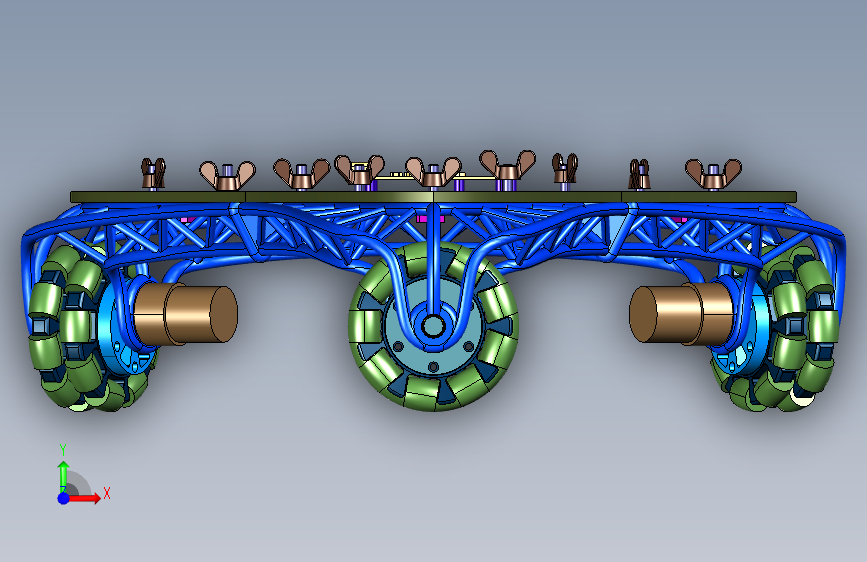Select the axle hub of the center wheel
The image size is (867, 562).
[433, 326]
